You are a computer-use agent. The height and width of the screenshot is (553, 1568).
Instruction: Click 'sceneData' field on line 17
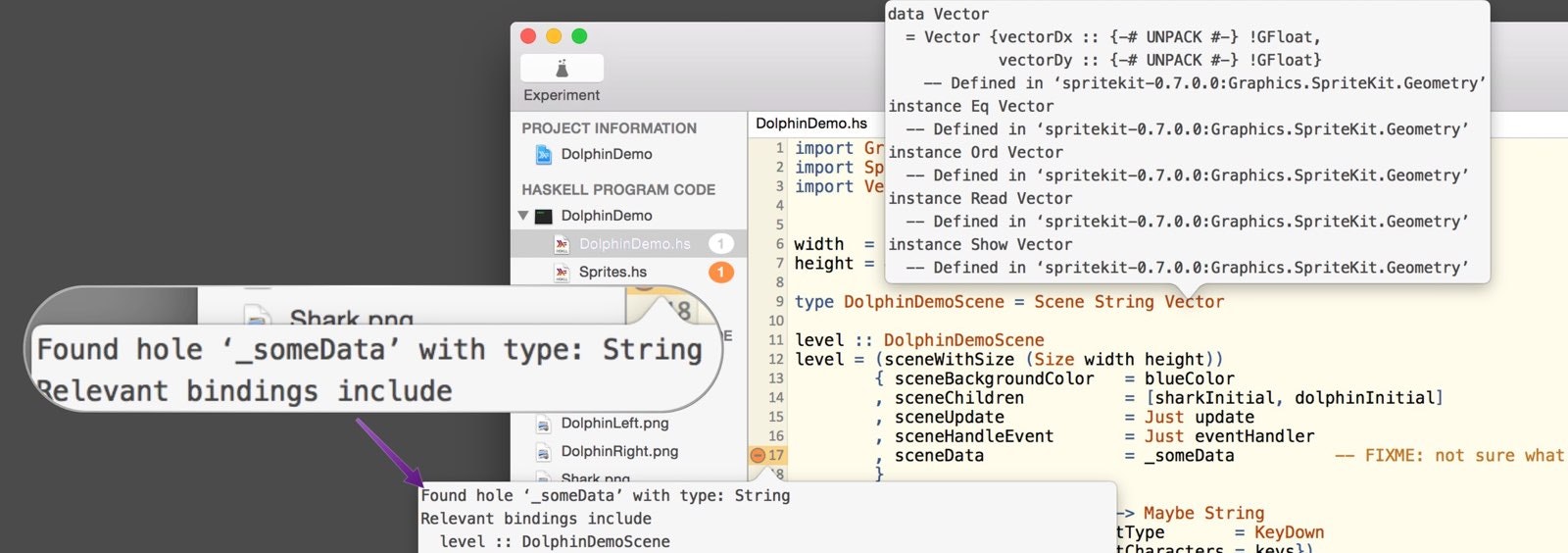939,456
